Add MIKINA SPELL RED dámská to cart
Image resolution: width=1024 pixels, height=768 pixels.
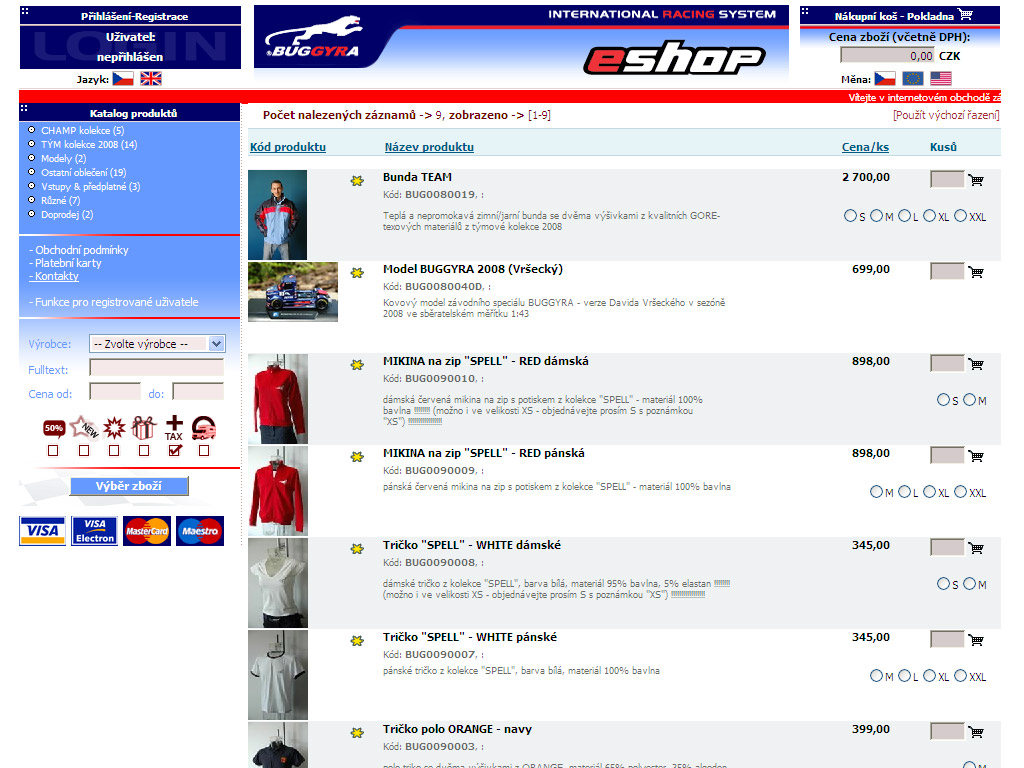(x=976, y=364)
